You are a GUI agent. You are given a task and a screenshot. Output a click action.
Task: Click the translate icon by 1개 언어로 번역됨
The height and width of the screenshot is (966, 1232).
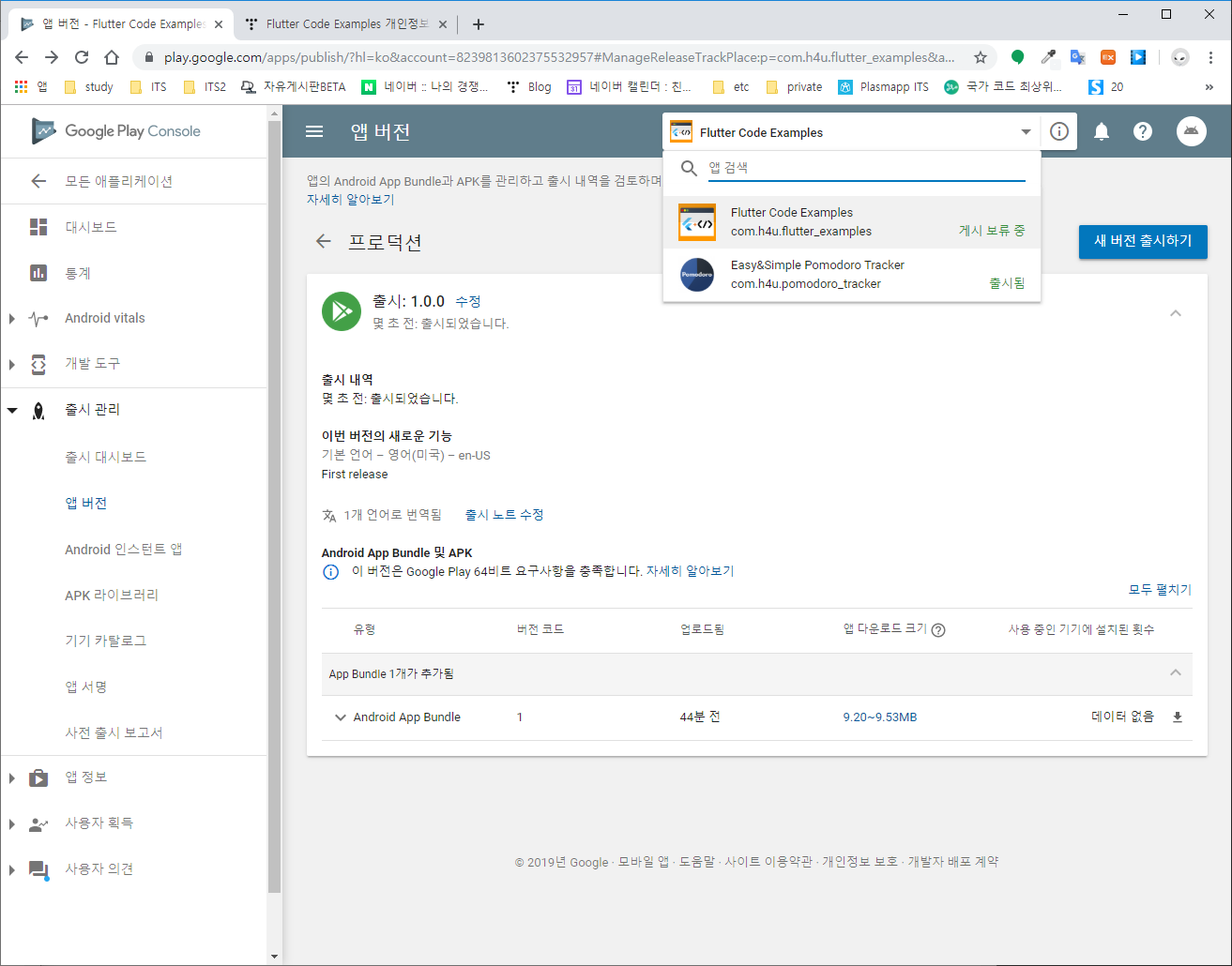328,515
